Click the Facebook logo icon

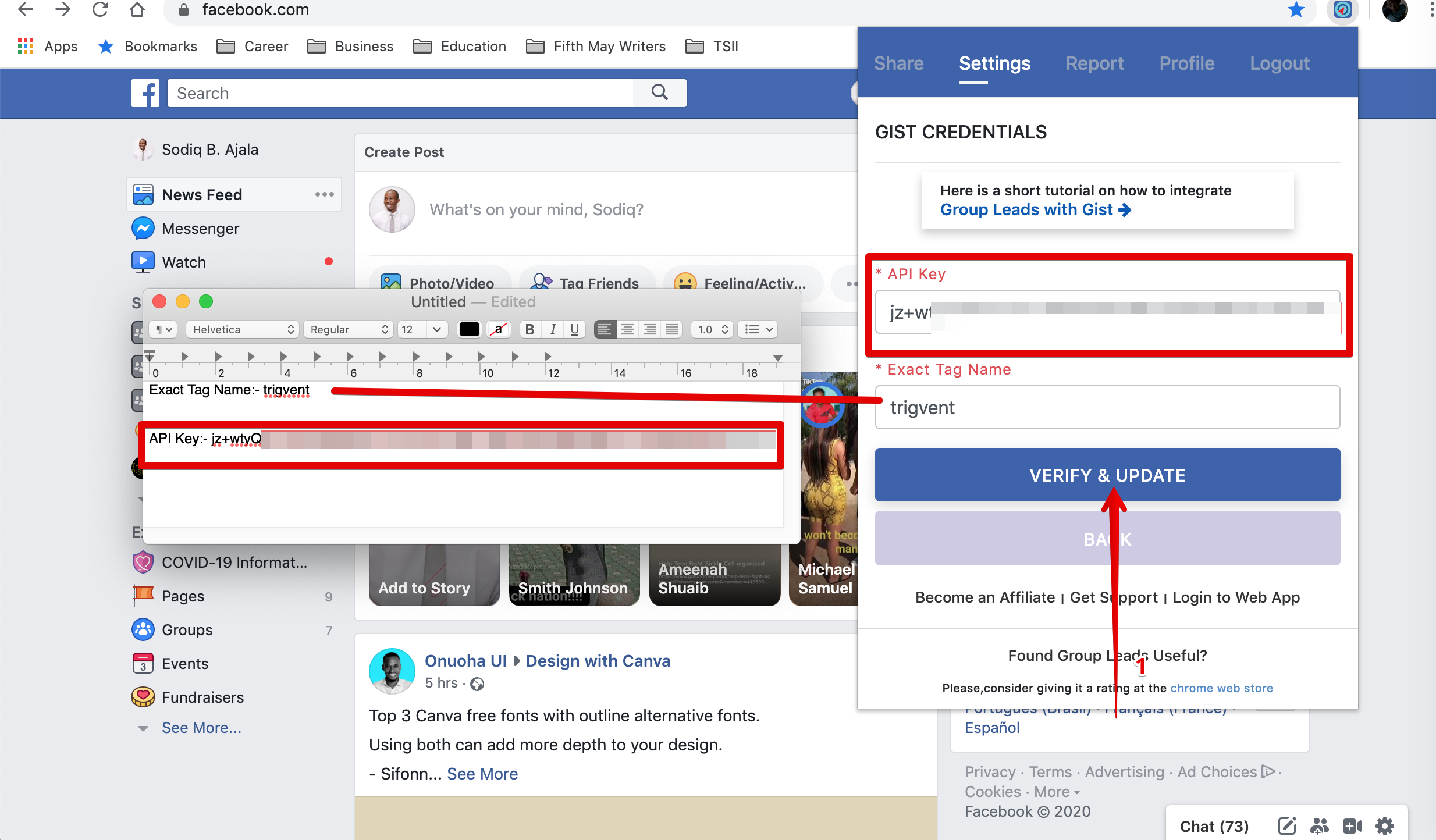(145, 93)
